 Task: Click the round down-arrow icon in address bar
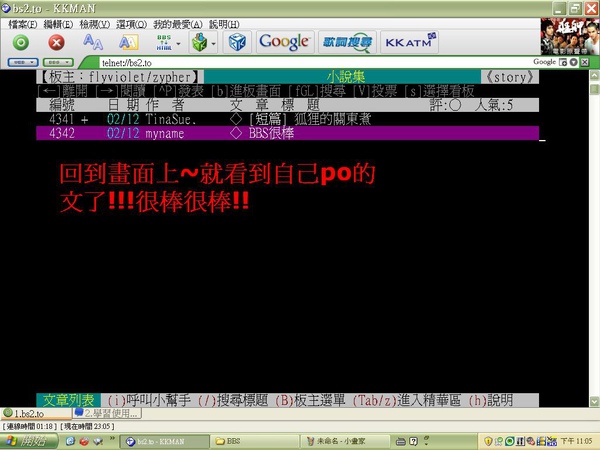573,62
